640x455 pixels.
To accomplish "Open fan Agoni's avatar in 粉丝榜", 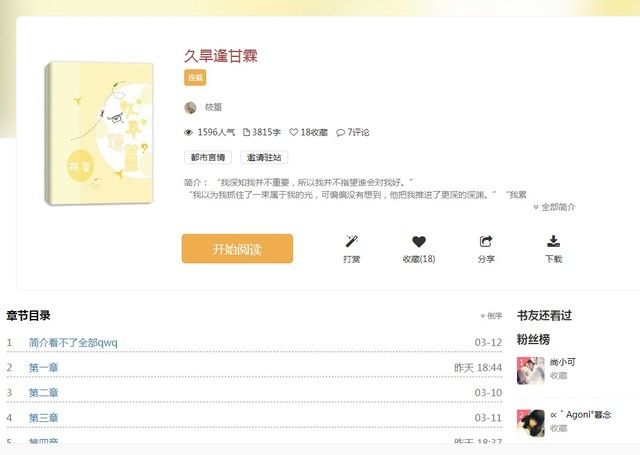I will tap(531, 423).
